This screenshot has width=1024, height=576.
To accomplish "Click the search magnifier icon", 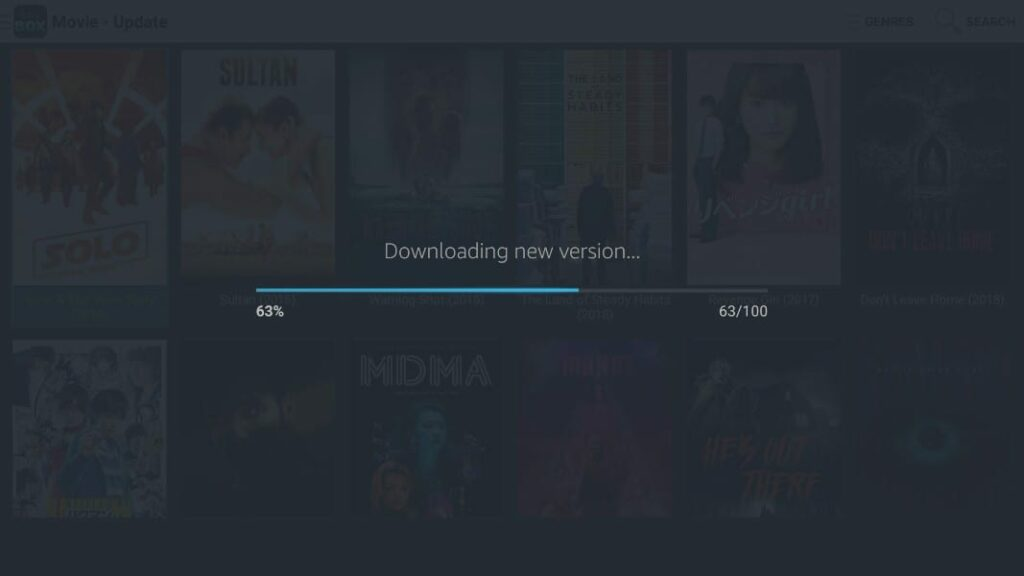I will [x=947, y=21].
